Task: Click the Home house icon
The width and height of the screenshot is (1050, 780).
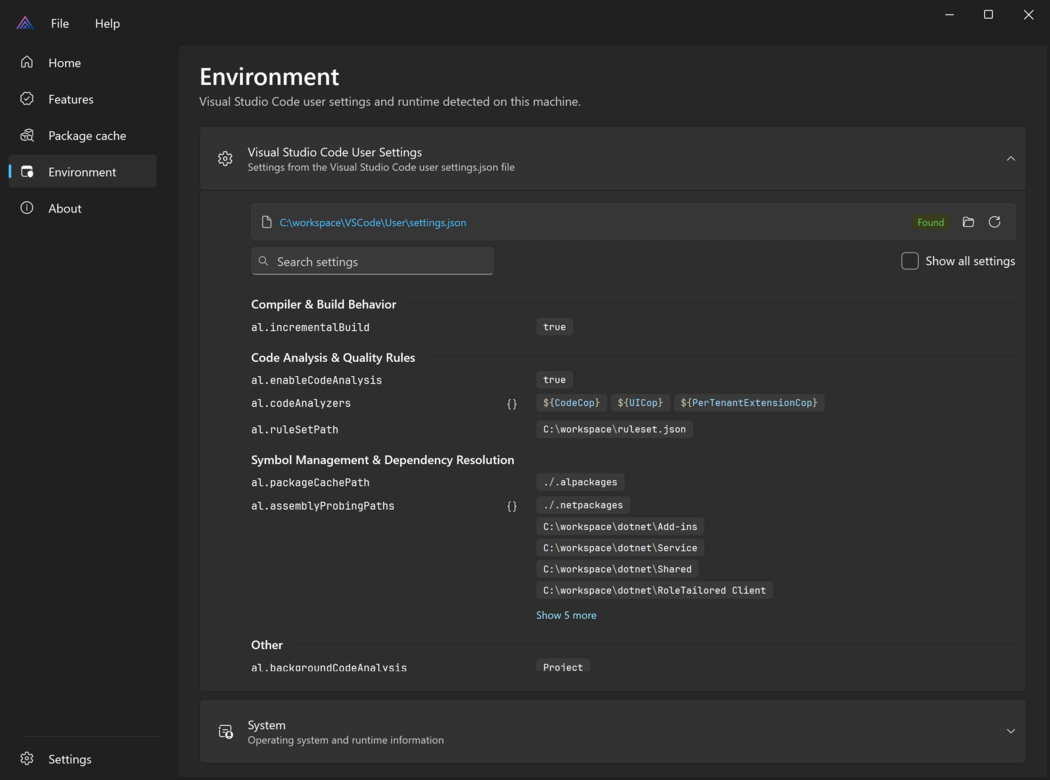Action: [x=27, y=62]
